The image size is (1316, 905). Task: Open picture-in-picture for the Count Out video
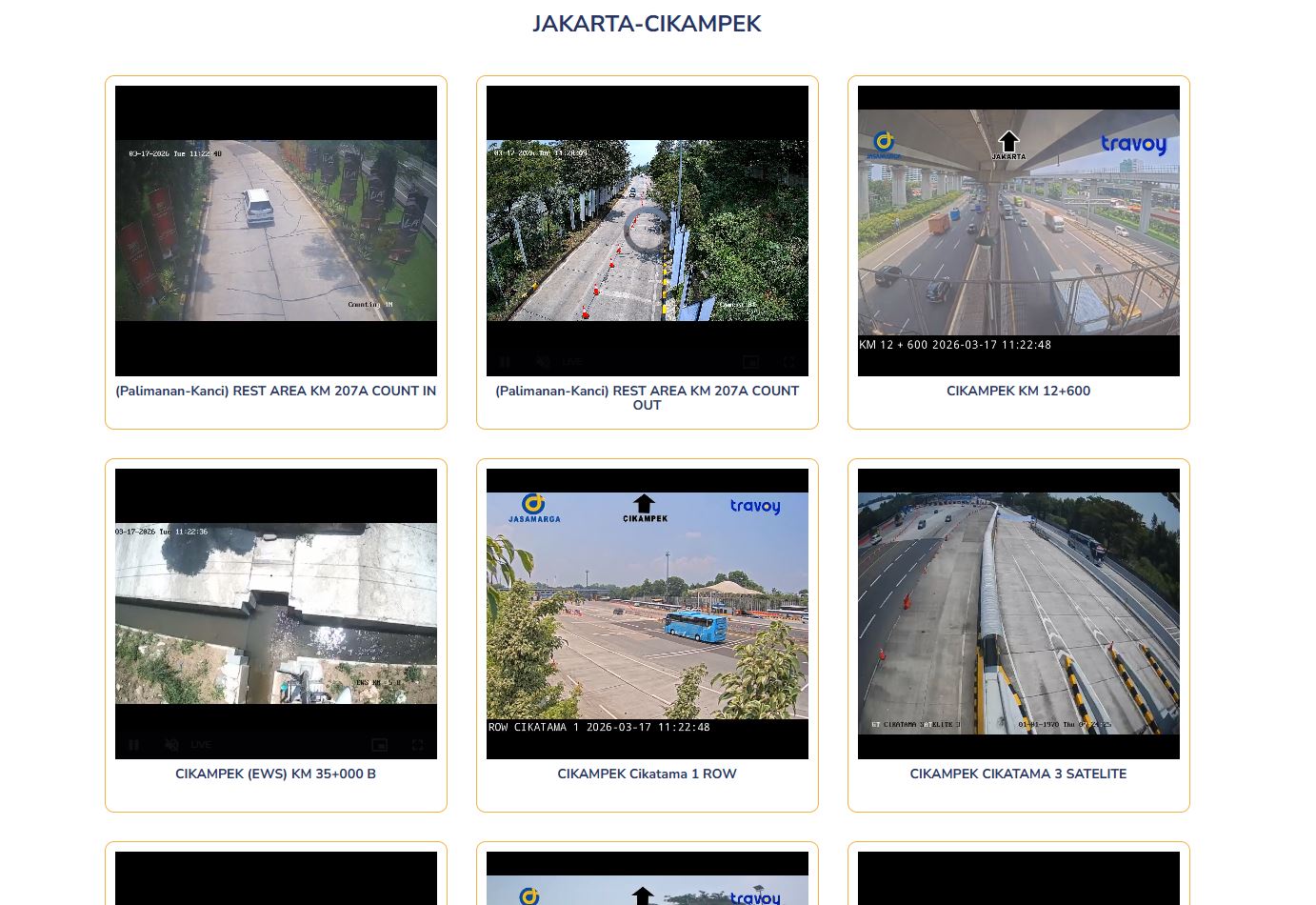(750, 362)
